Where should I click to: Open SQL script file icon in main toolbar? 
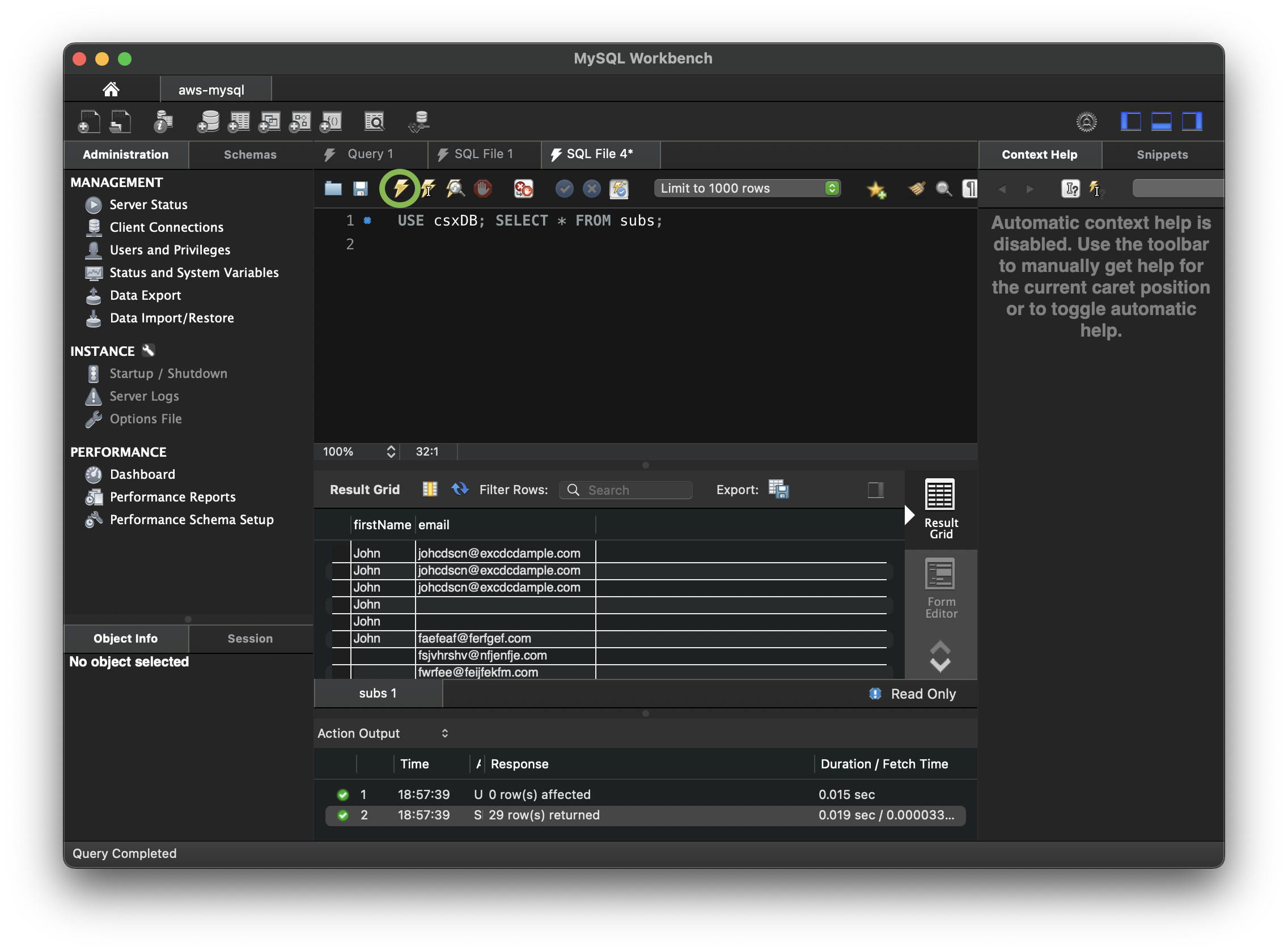pyautogui.click(x=121, y=122)
